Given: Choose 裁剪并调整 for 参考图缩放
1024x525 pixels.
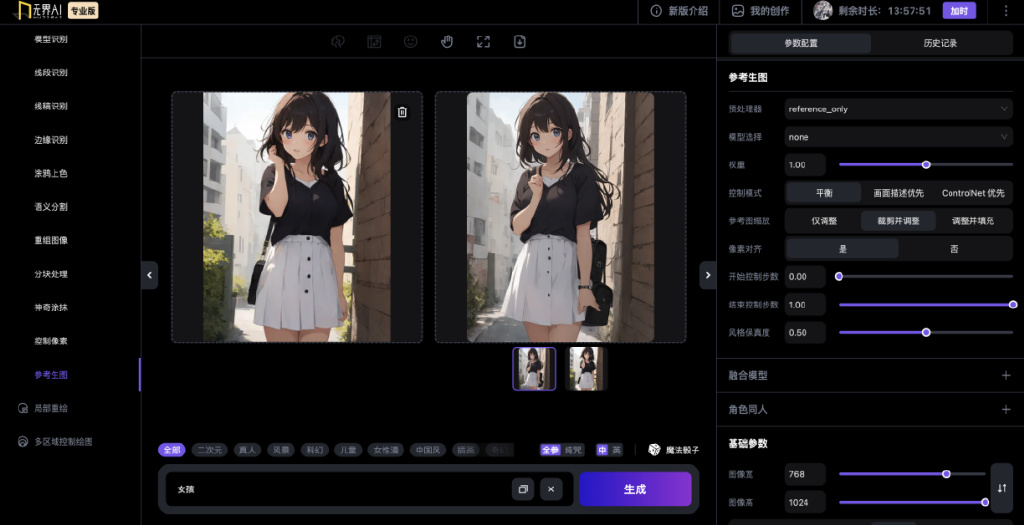Looking at the screenshot, I should click(899, 221).
